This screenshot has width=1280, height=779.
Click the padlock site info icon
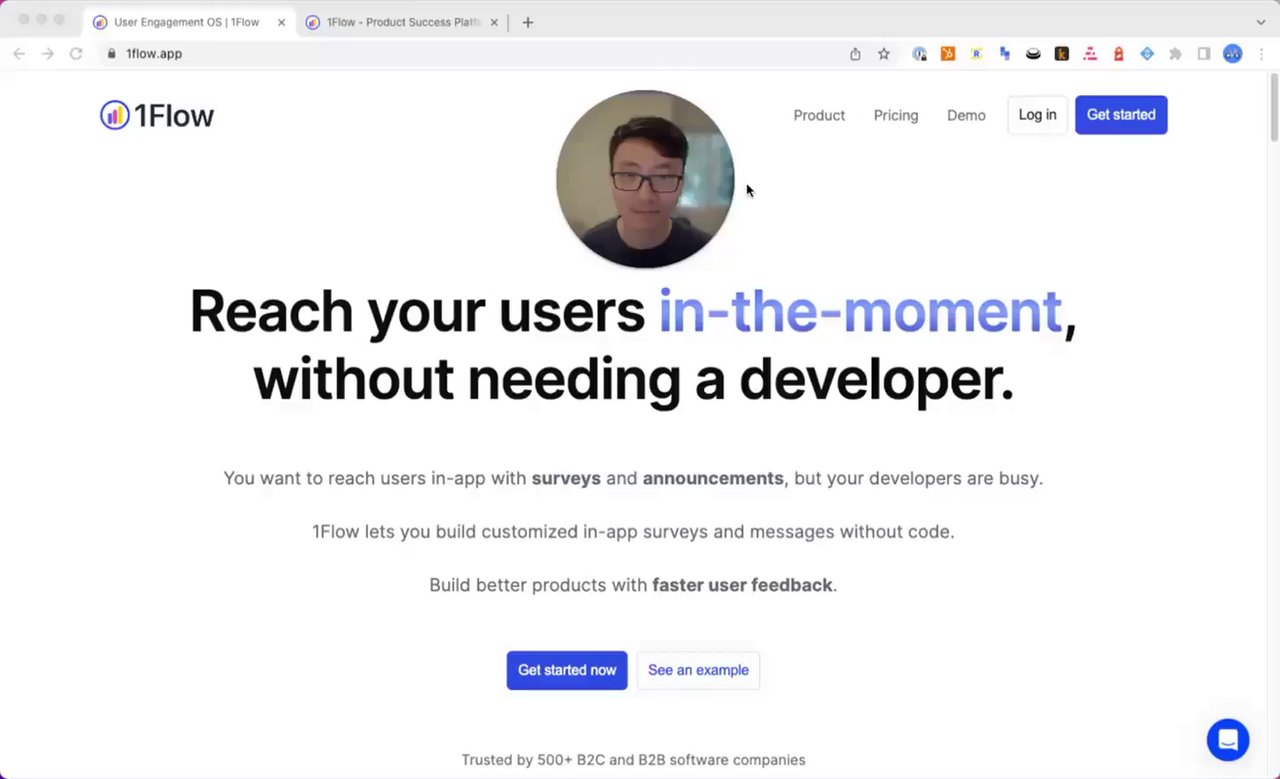[112, 54]
